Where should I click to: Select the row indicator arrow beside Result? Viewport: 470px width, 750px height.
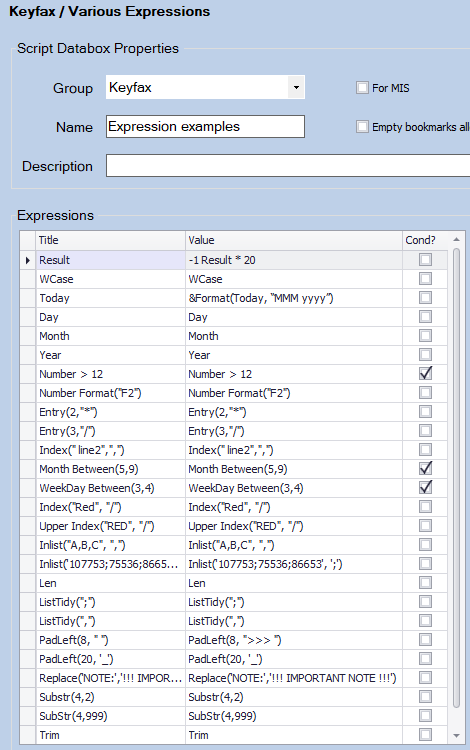(x=27, y=260)
